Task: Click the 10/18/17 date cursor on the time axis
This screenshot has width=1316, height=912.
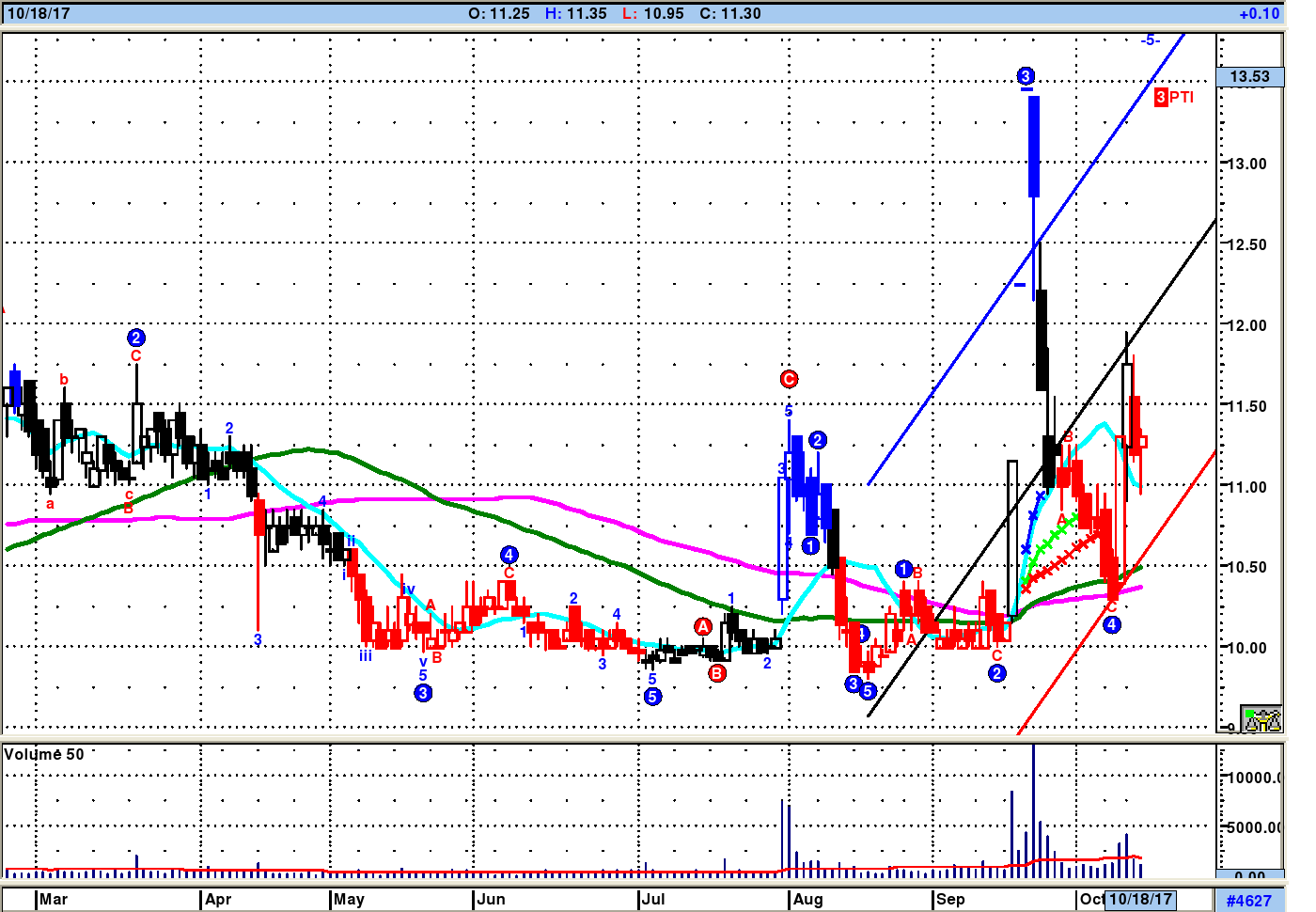Action: click(1140, 899)
